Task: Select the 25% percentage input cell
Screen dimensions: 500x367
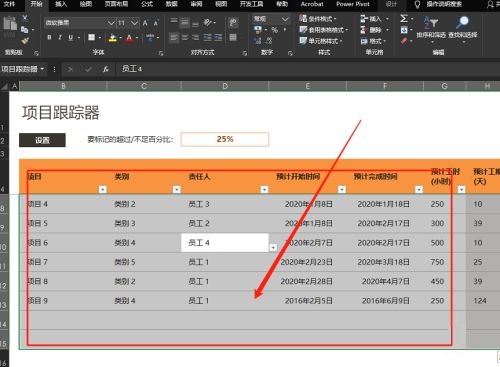Action: [x=225, y=139]
